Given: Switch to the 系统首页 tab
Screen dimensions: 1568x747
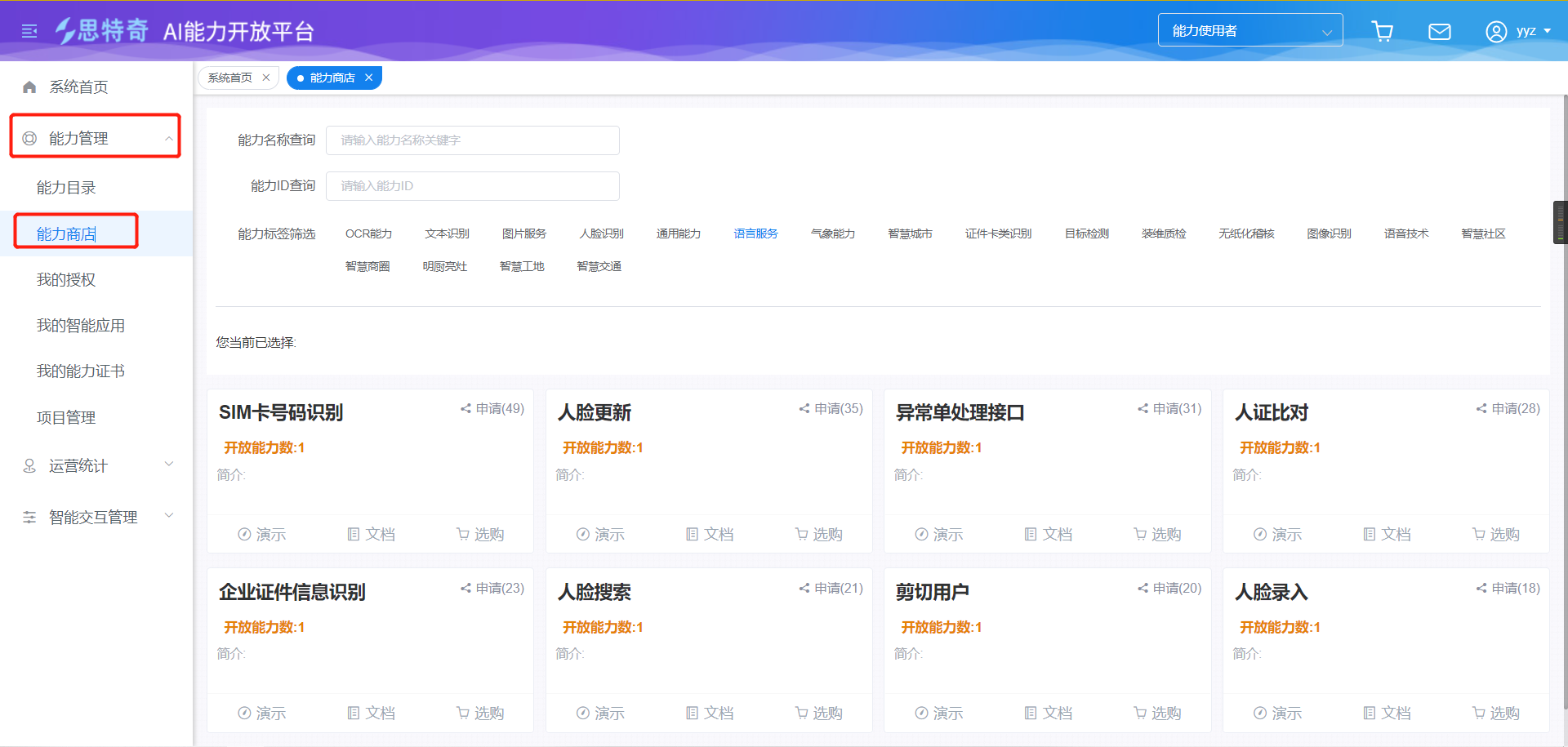Looking at the screenshot, I should [230, 78].
